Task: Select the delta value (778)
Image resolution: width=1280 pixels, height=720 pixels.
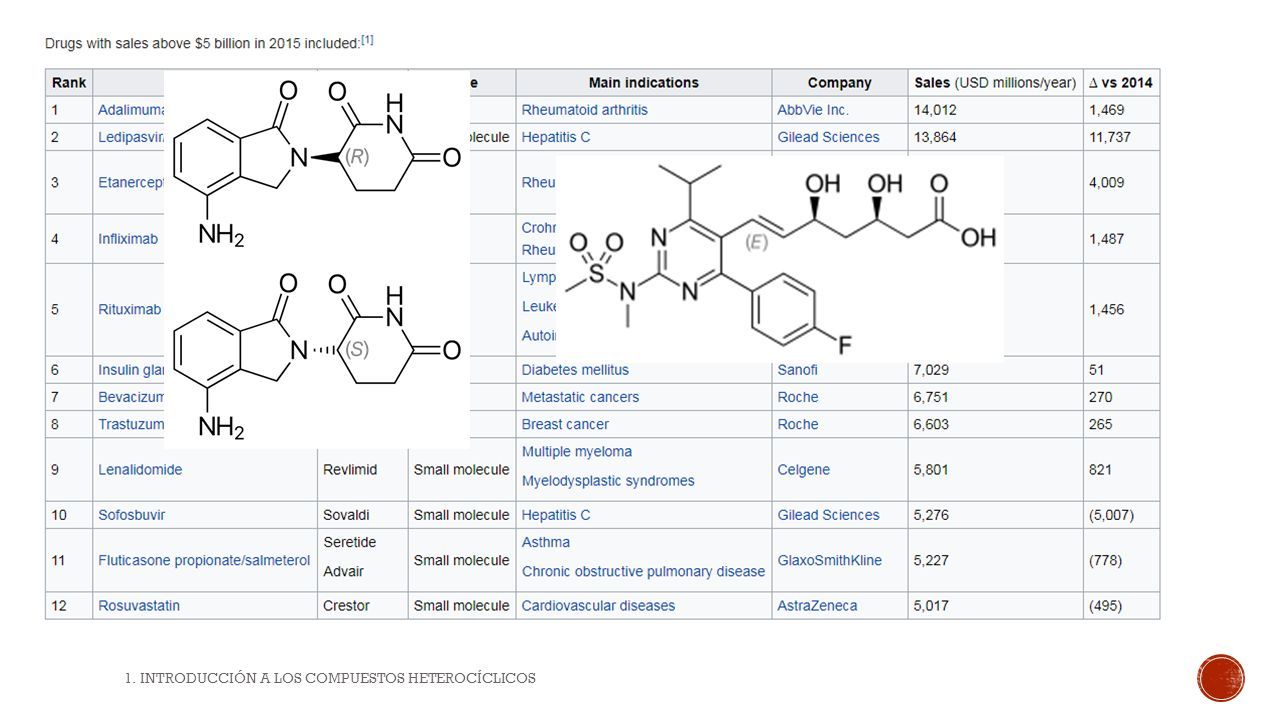Action: pyautogui.click(x=1106, y=560)
